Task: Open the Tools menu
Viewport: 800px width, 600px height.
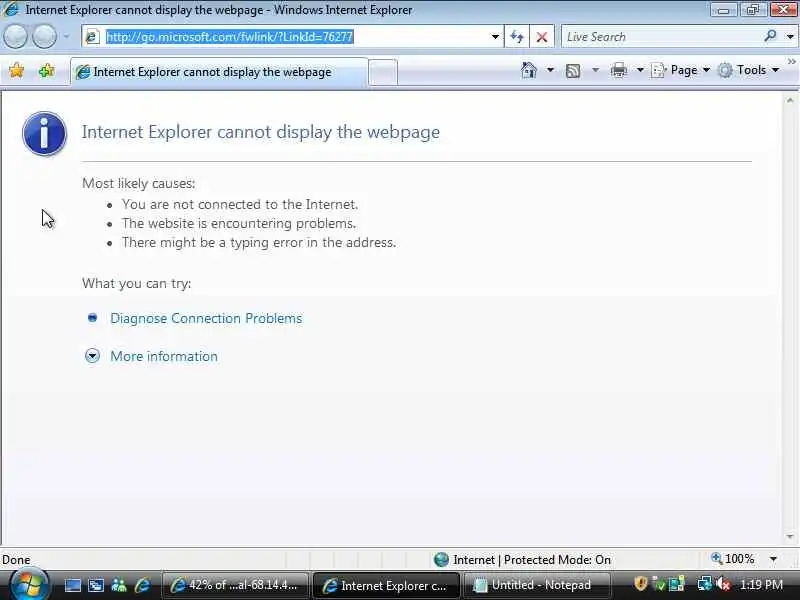Action: point(748,70)
